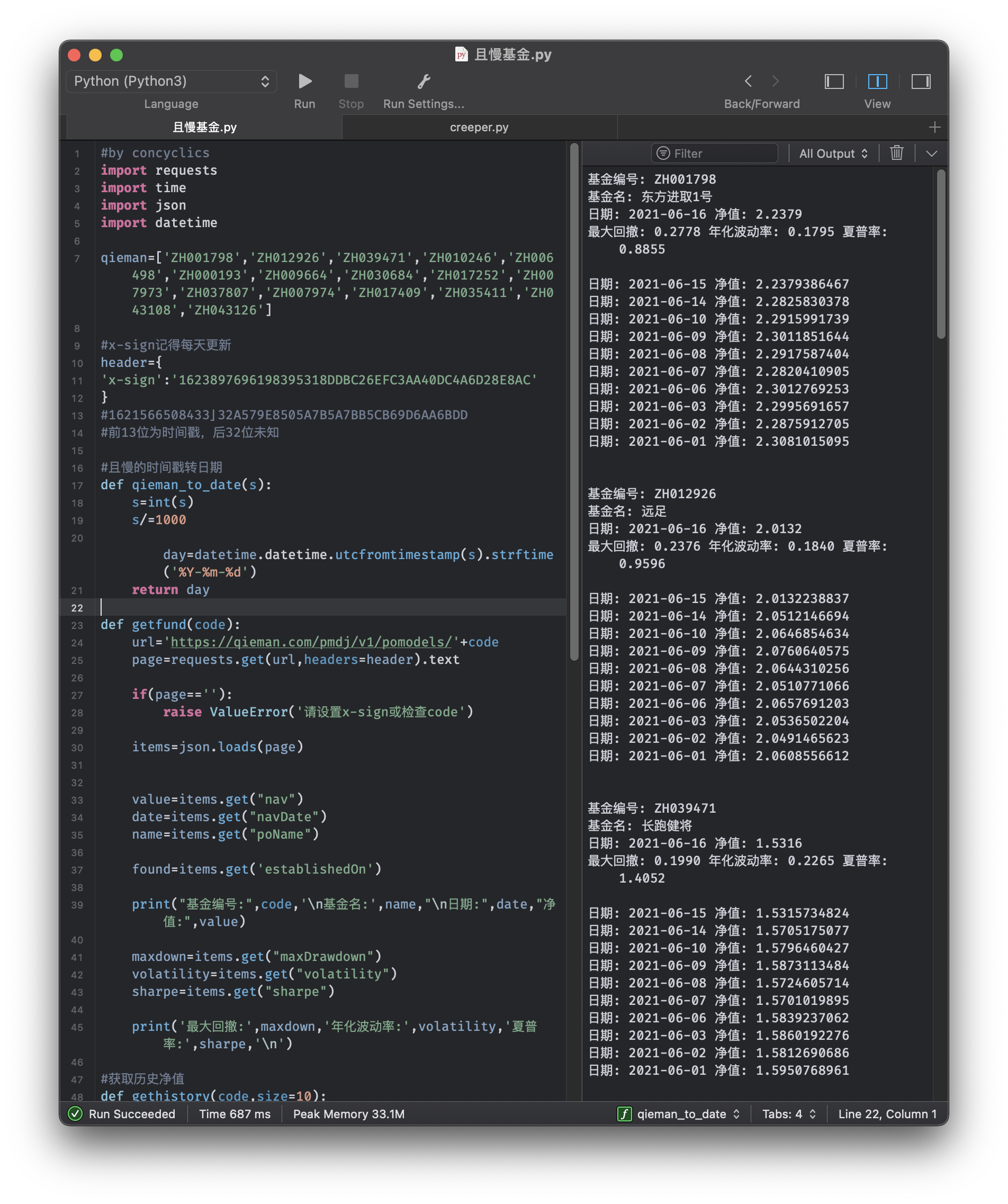1008x1204 pixels.
Task: Click line number 23 in the gutter
Action: 77,625
